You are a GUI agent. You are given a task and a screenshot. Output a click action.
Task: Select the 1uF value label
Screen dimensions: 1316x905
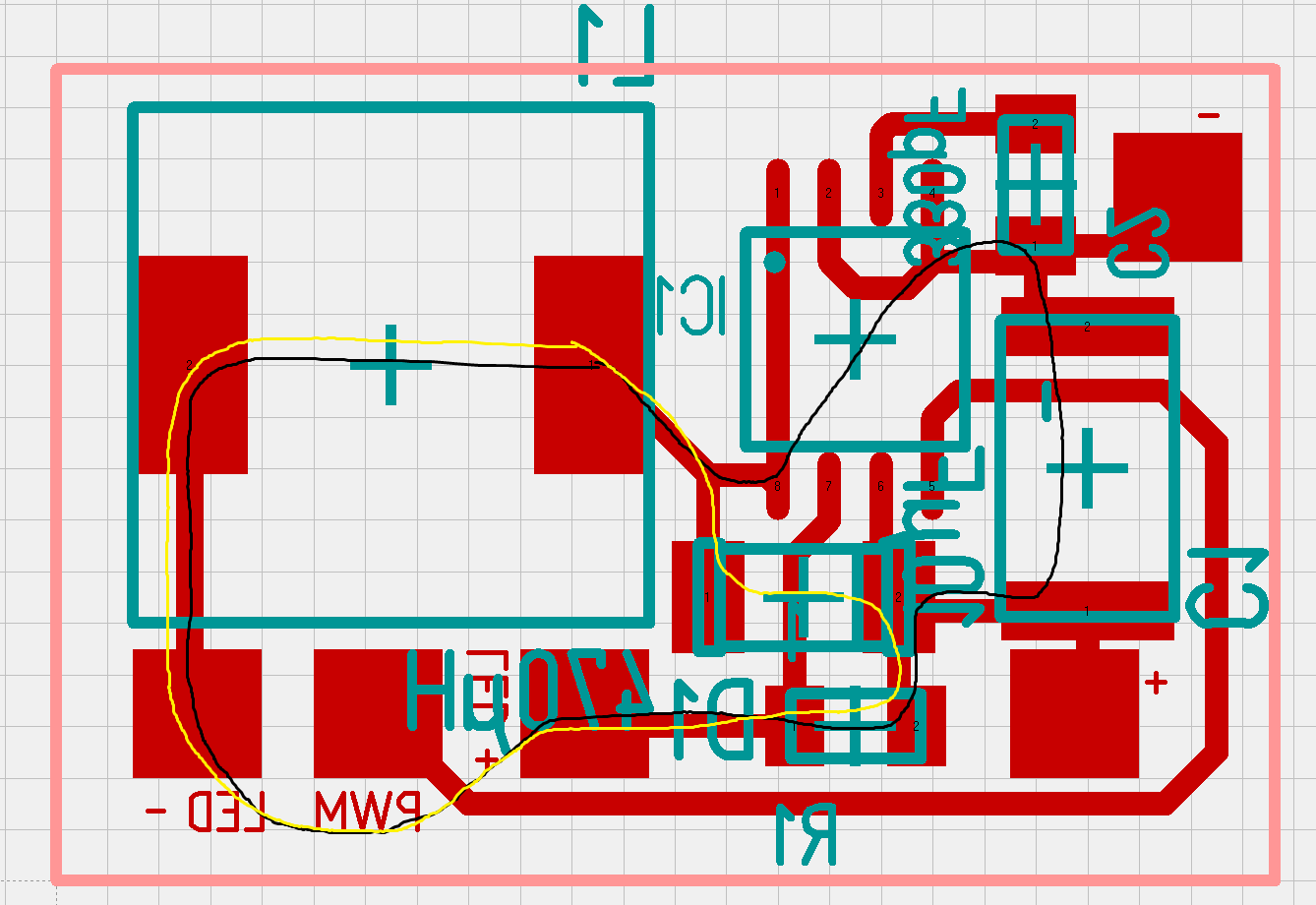point(942,536)
